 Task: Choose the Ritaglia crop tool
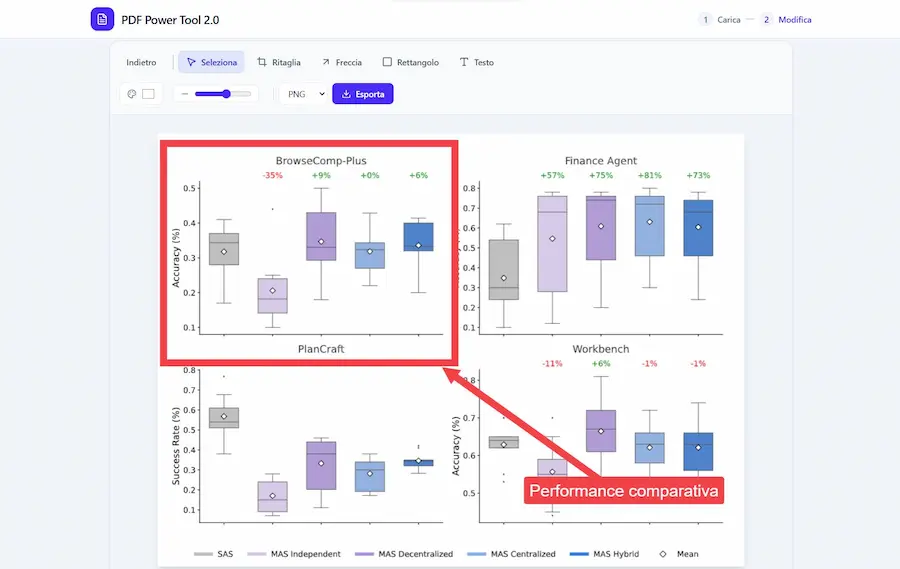279,62
